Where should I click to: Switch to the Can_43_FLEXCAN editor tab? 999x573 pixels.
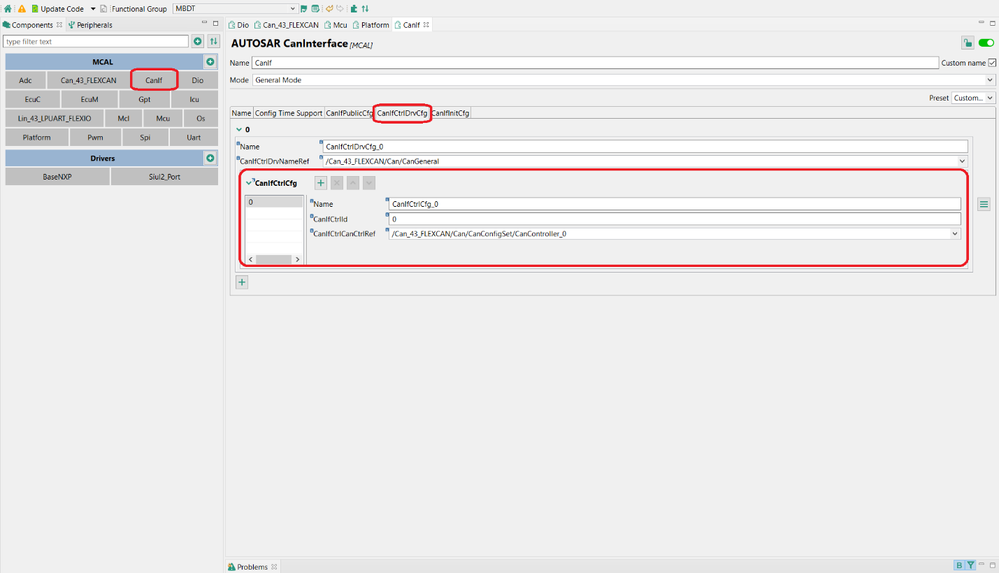point(287,25)
